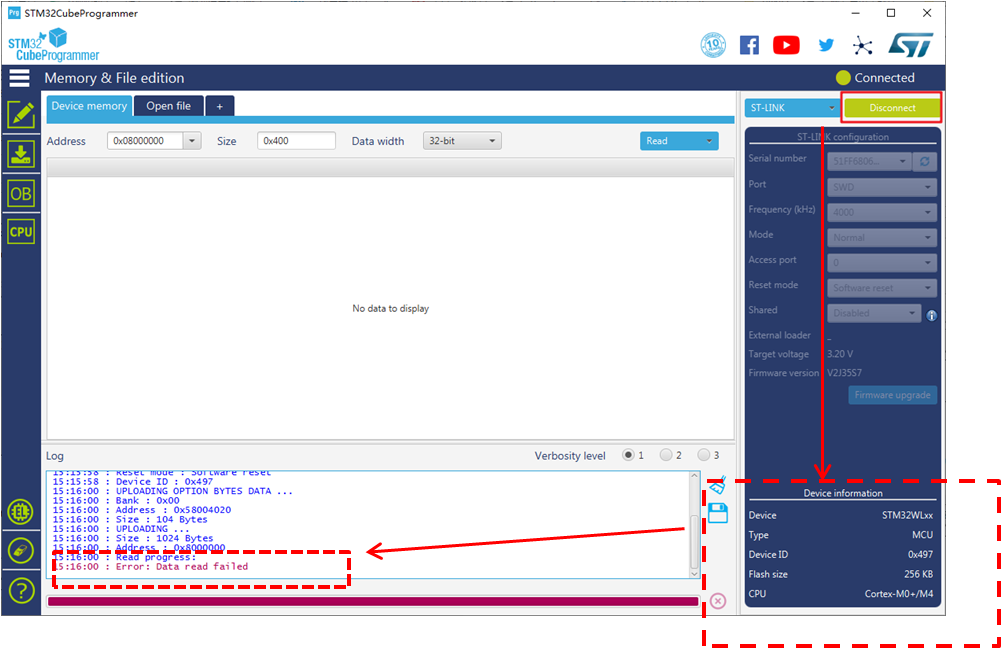Select verbosity level 3

pyautogui.click(x=704, y=455)
